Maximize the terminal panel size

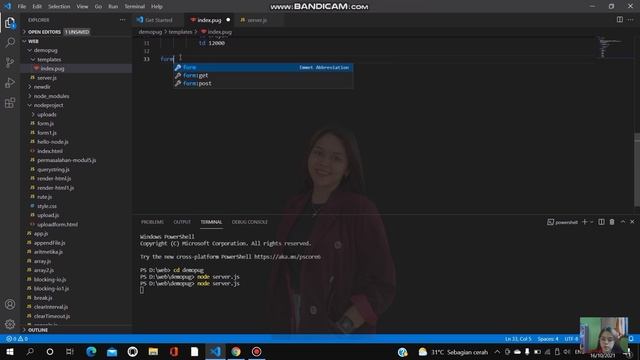(622, 222)
